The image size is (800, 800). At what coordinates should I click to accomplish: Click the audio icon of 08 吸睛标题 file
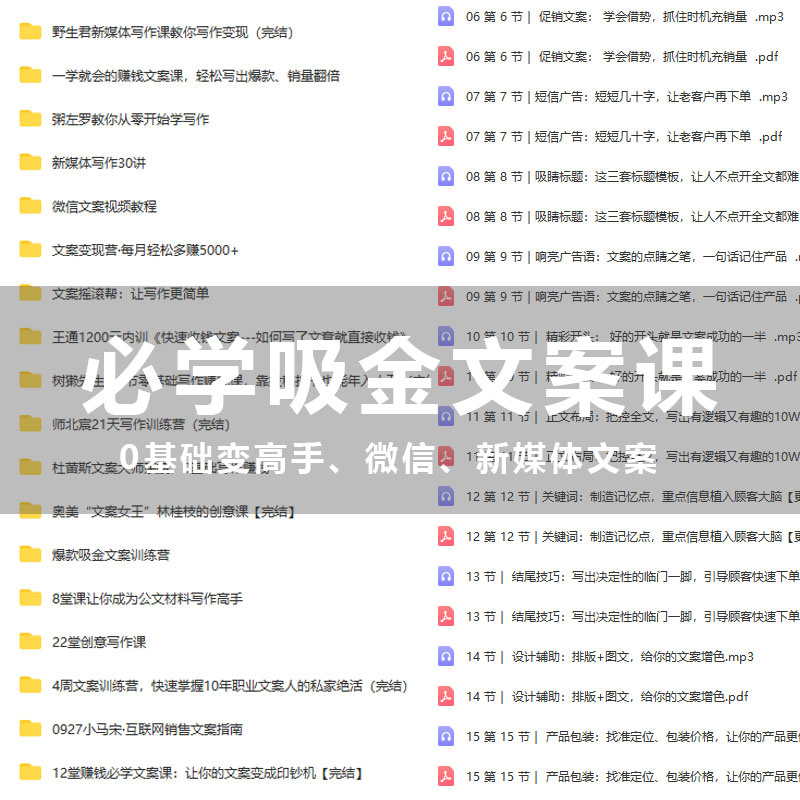(x=446, y=177)
